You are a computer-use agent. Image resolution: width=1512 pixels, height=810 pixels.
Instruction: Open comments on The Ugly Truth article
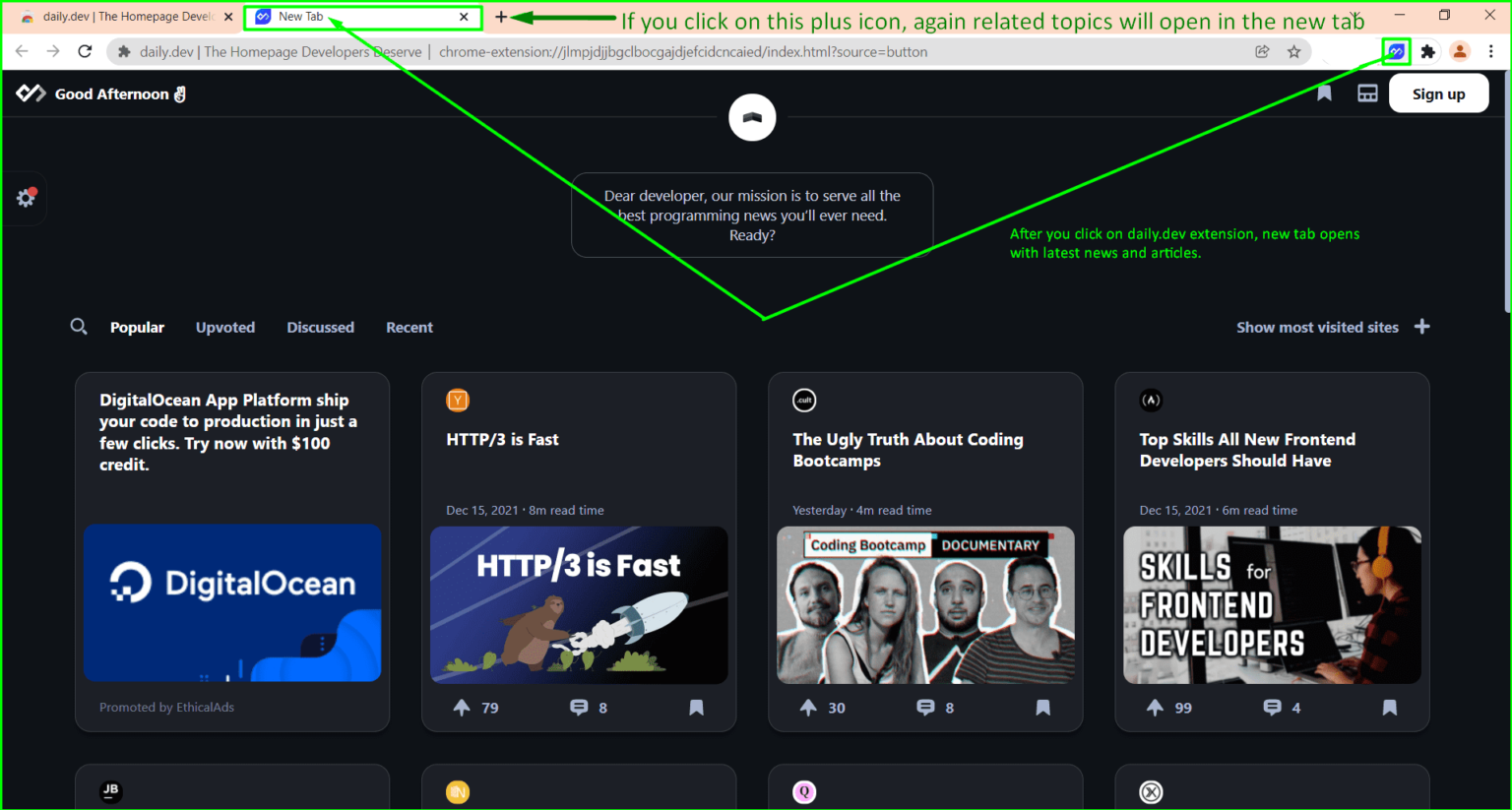click(x=925, y=707)
